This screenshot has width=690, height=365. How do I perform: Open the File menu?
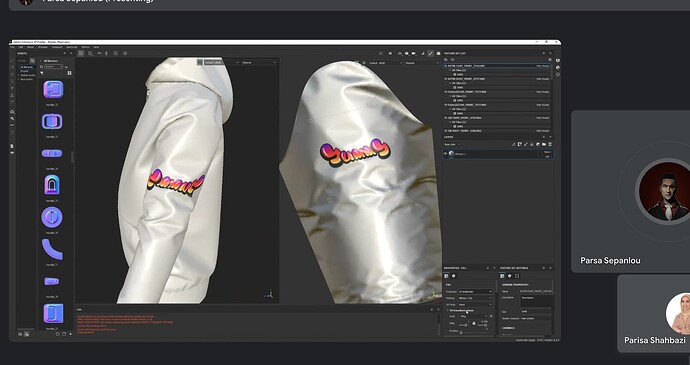coord(12,47)
